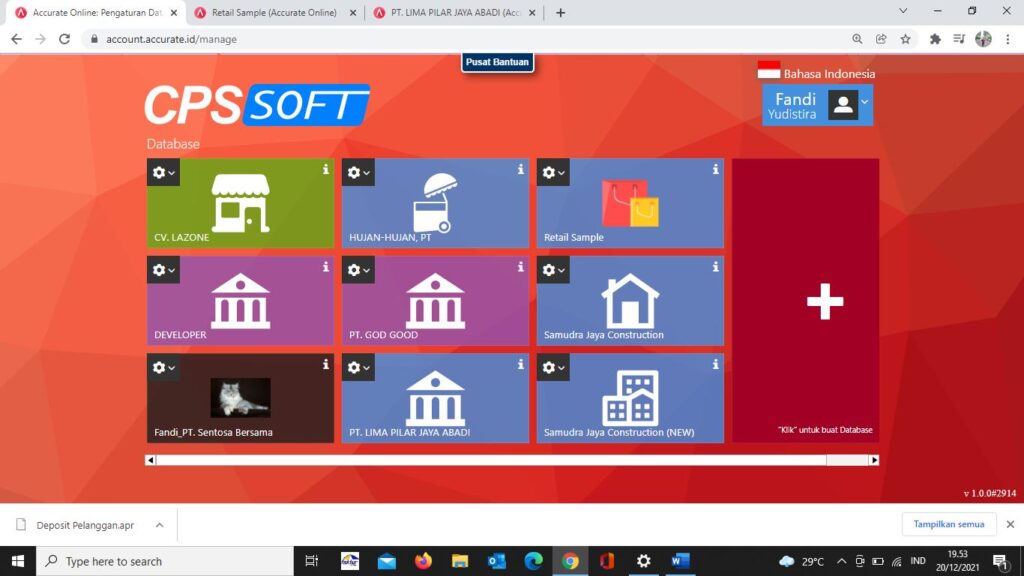Screen dimensions: 1024x576
Task: Open Microsoft Word from taskbar
Action: [x=680, y=561]
